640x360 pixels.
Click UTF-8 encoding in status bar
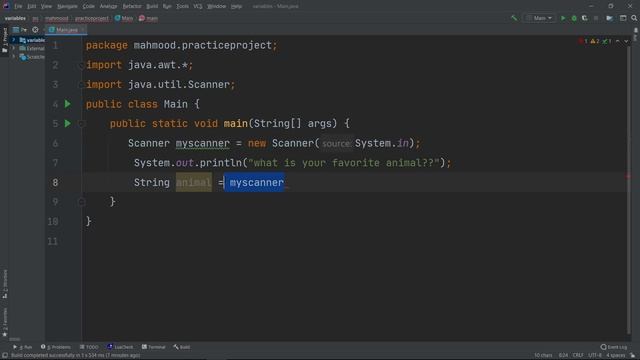tap(594, 356)
